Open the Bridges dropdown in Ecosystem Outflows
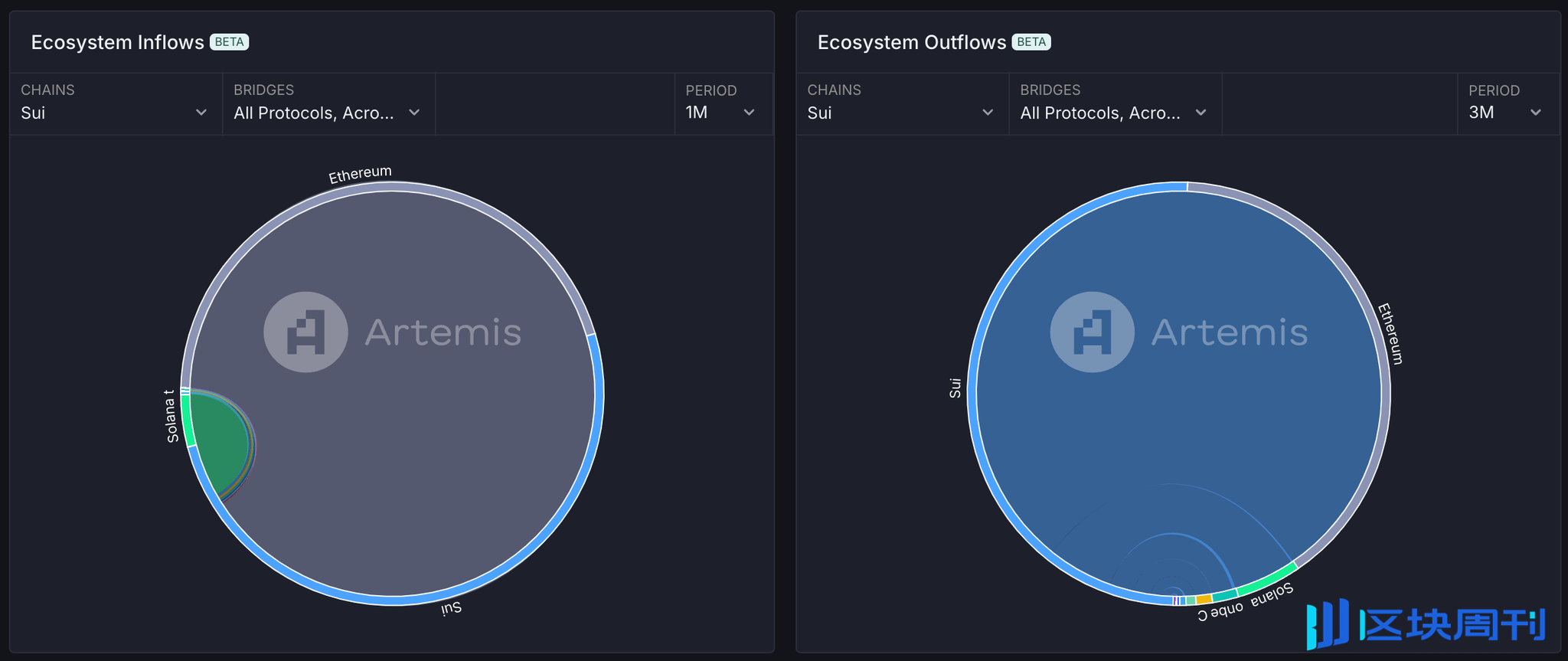The width and height of the screenshot is (1568, 661). click(1116, 104)
